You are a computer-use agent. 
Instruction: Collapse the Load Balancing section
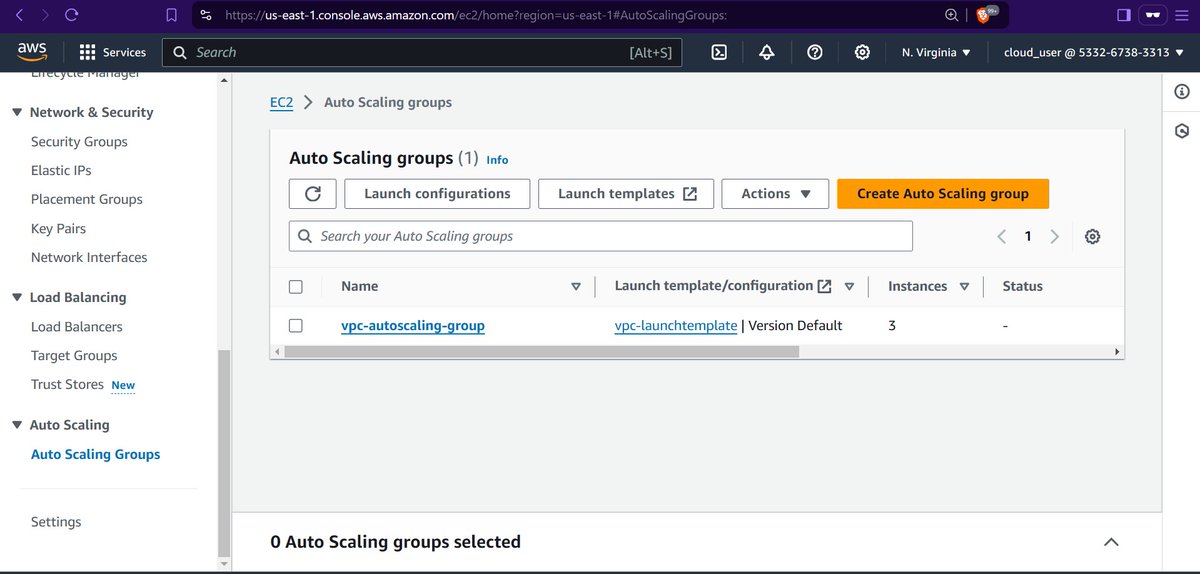click(17, 298)
